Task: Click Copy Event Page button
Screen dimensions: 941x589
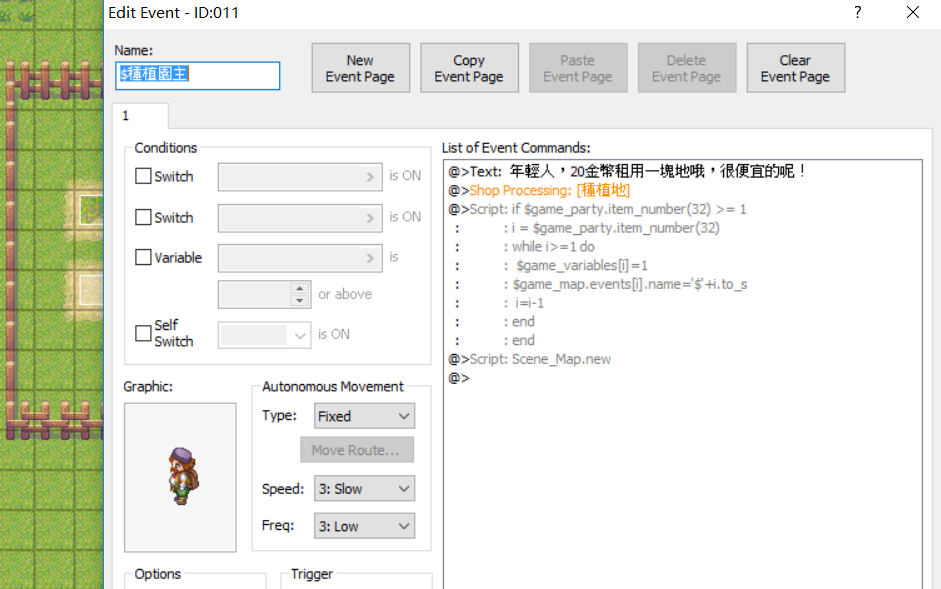Action: click(469, 68)
